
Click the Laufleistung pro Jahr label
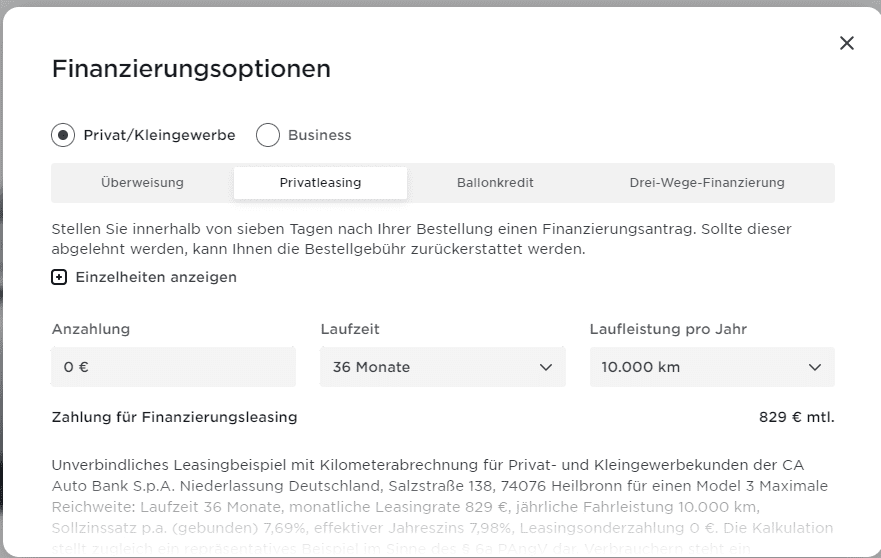[x=668, y=329]
